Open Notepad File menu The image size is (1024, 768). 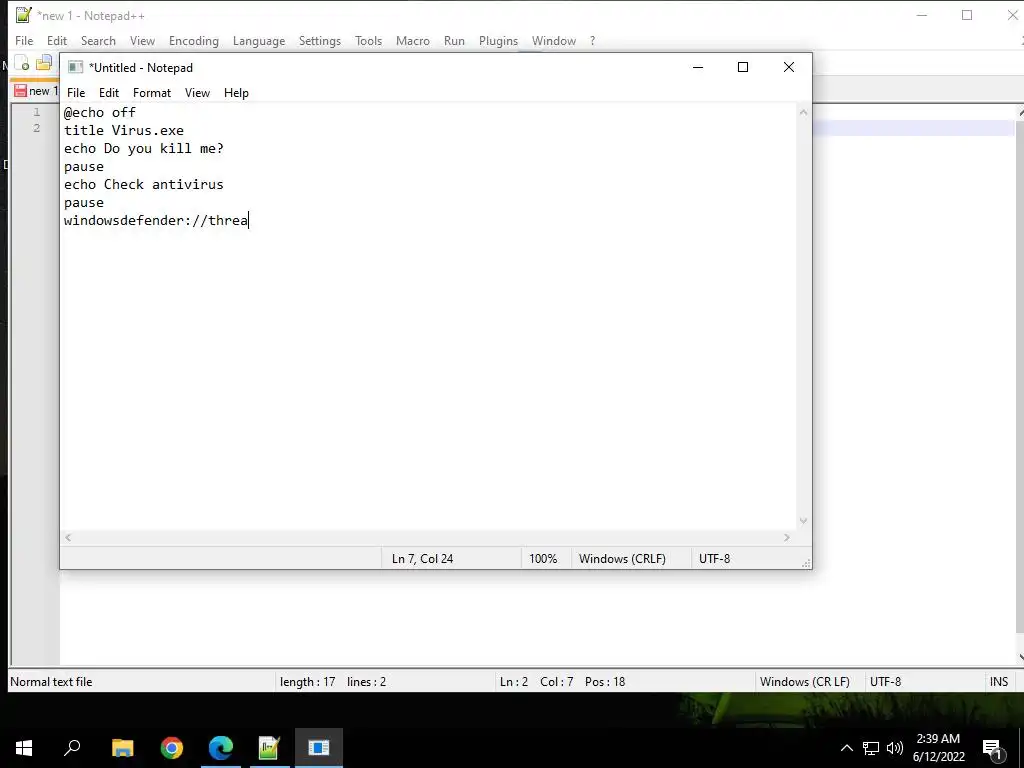76,93
